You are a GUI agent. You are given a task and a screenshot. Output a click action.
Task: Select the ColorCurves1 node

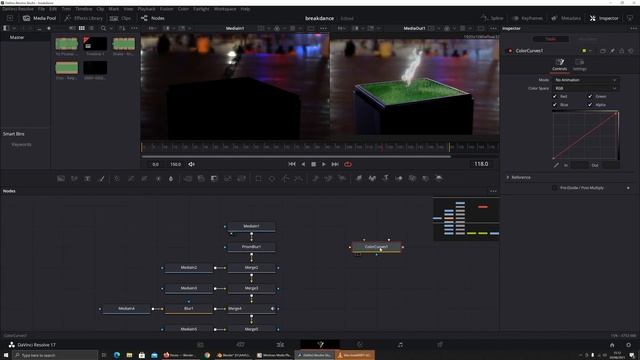point(376,247)
